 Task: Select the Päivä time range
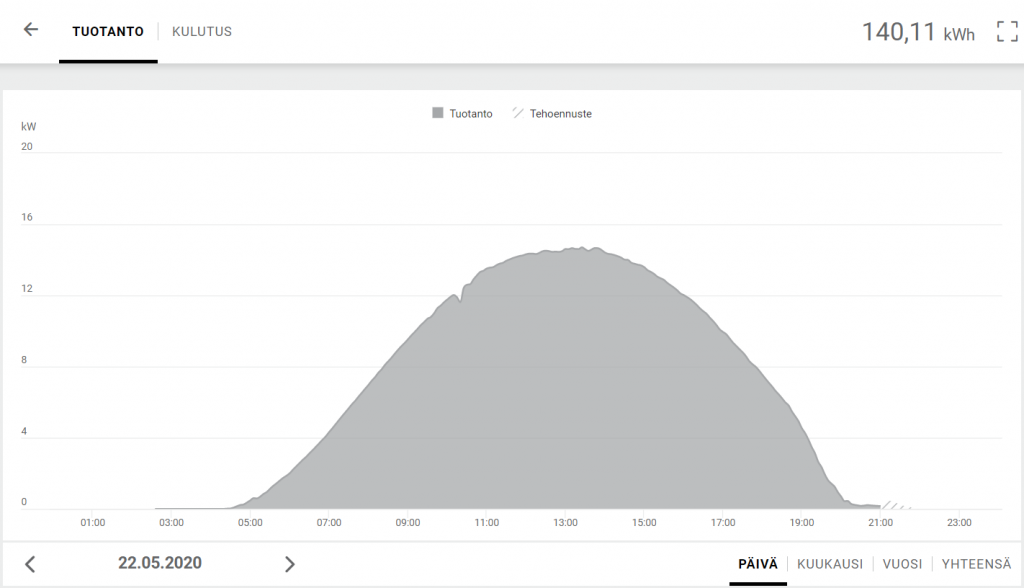[x=757, y=564]
